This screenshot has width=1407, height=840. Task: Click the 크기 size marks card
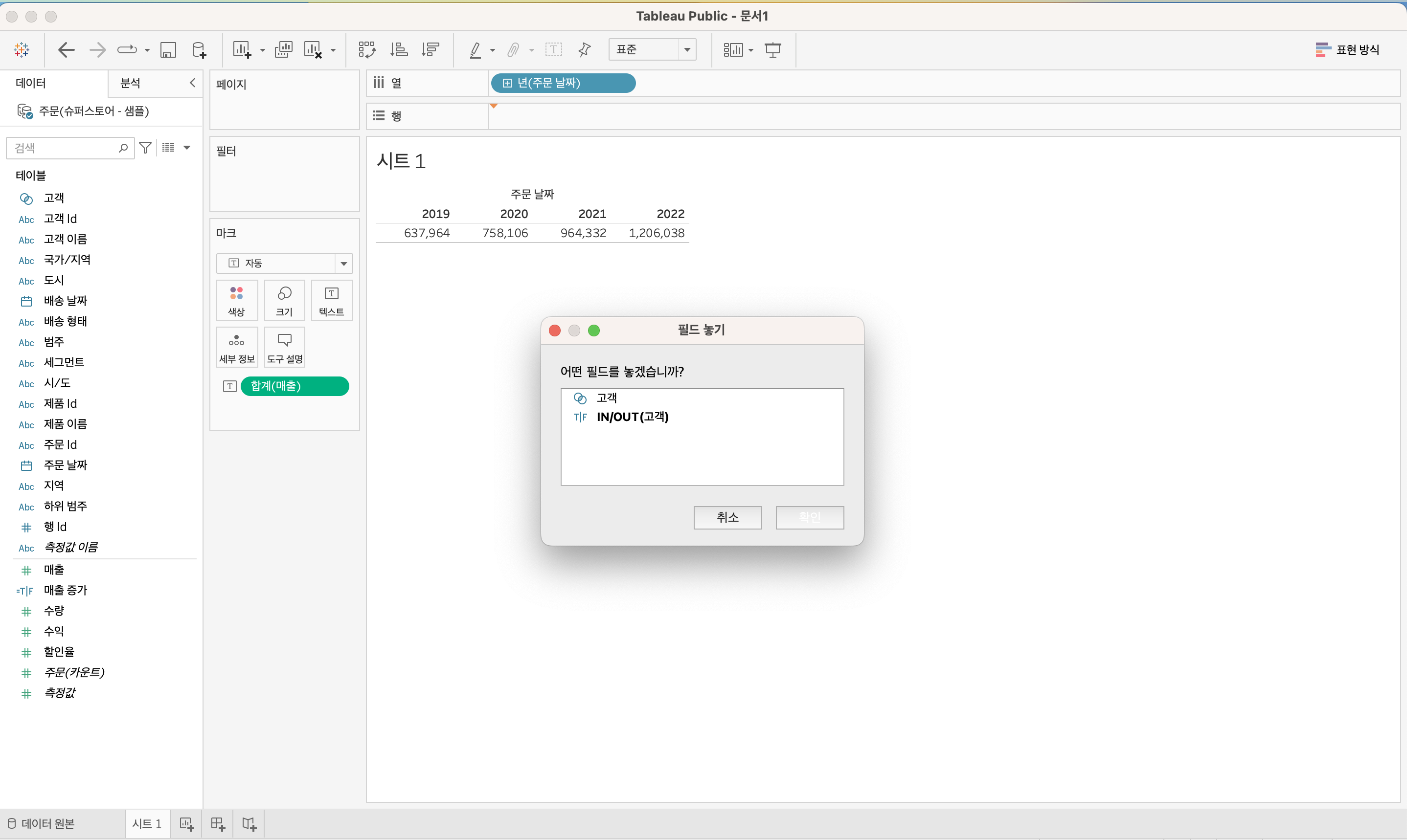[x=284, y=301]
